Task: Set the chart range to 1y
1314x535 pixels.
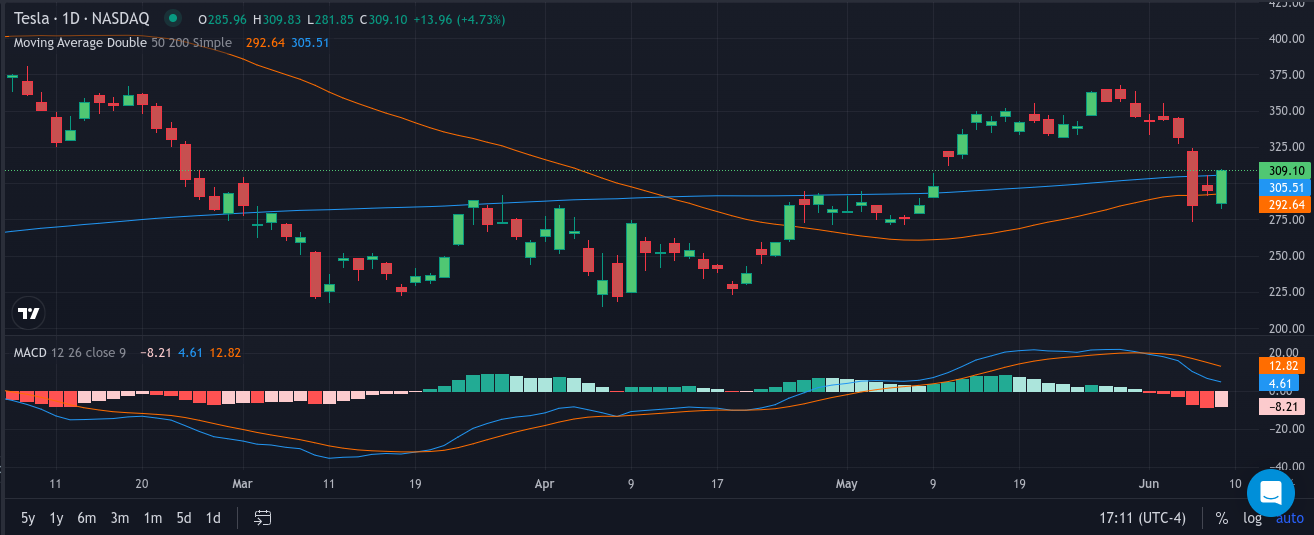Action: coord(56,518)
